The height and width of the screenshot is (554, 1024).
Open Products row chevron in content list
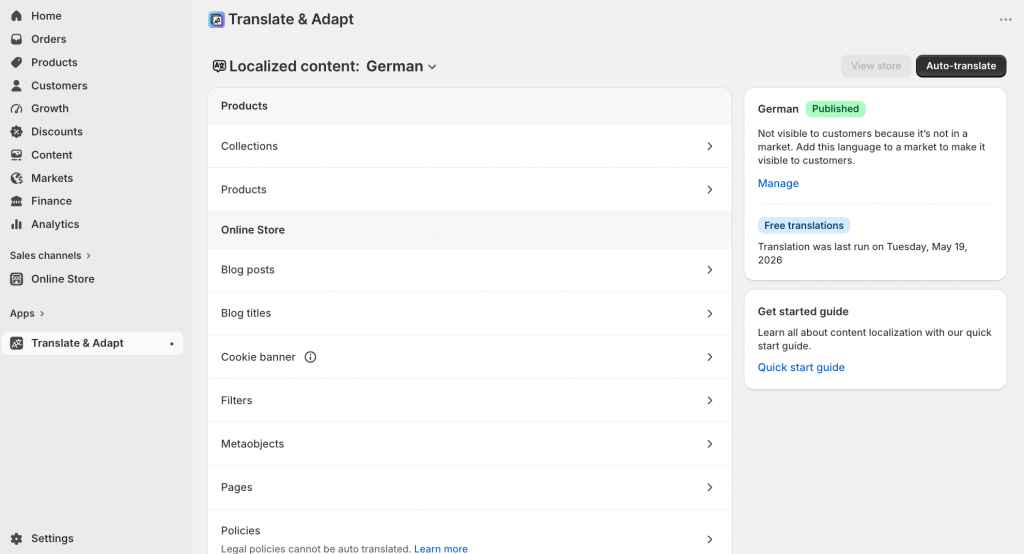click(710, 189)
